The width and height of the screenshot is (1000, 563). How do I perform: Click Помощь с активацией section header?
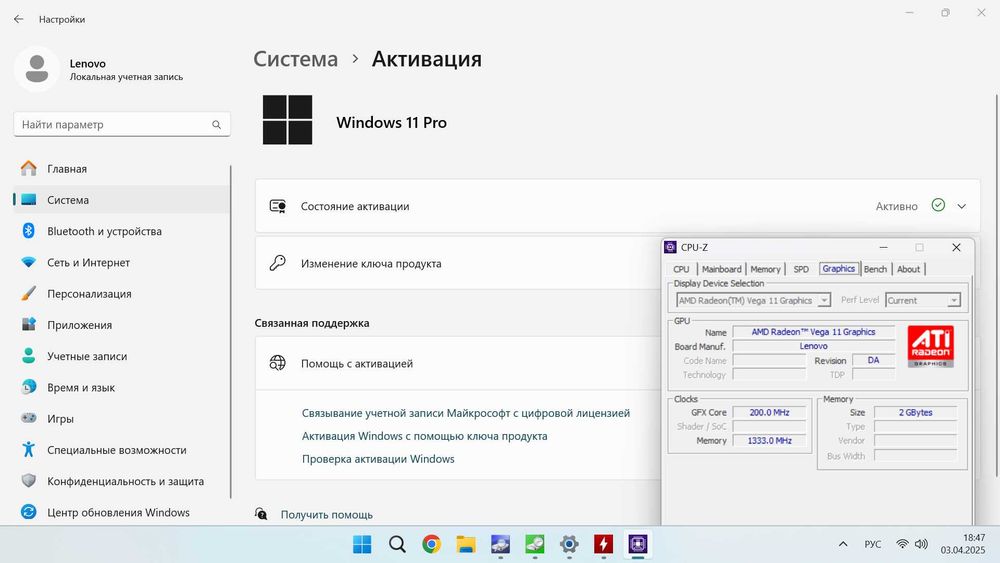[x=458, y=363]
